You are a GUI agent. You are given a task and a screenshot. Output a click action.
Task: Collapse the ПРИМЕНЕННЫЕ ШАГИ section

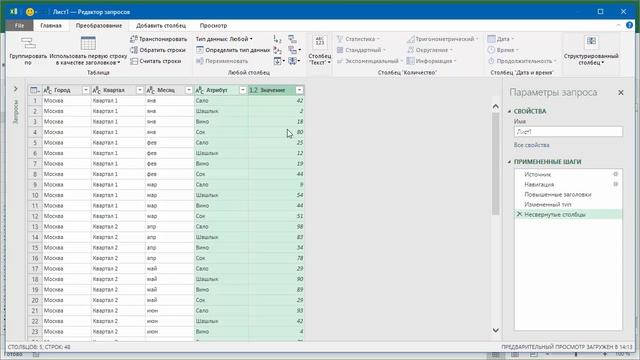[509, 162]
